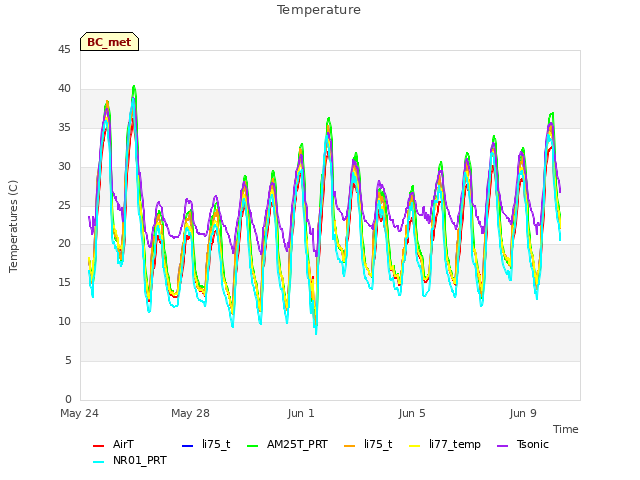Click the 35 y-axis tick label

pos(64,128)
